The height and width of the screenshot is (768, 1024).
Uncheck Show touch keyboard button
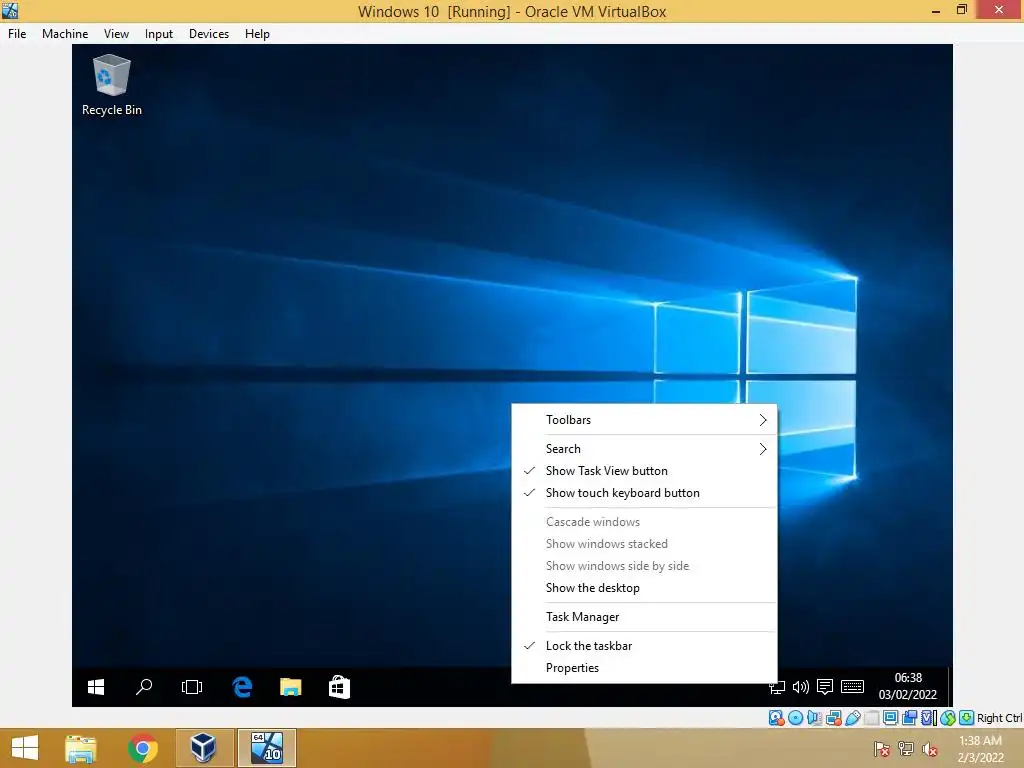pyautogui.click(x=645, y=493)
